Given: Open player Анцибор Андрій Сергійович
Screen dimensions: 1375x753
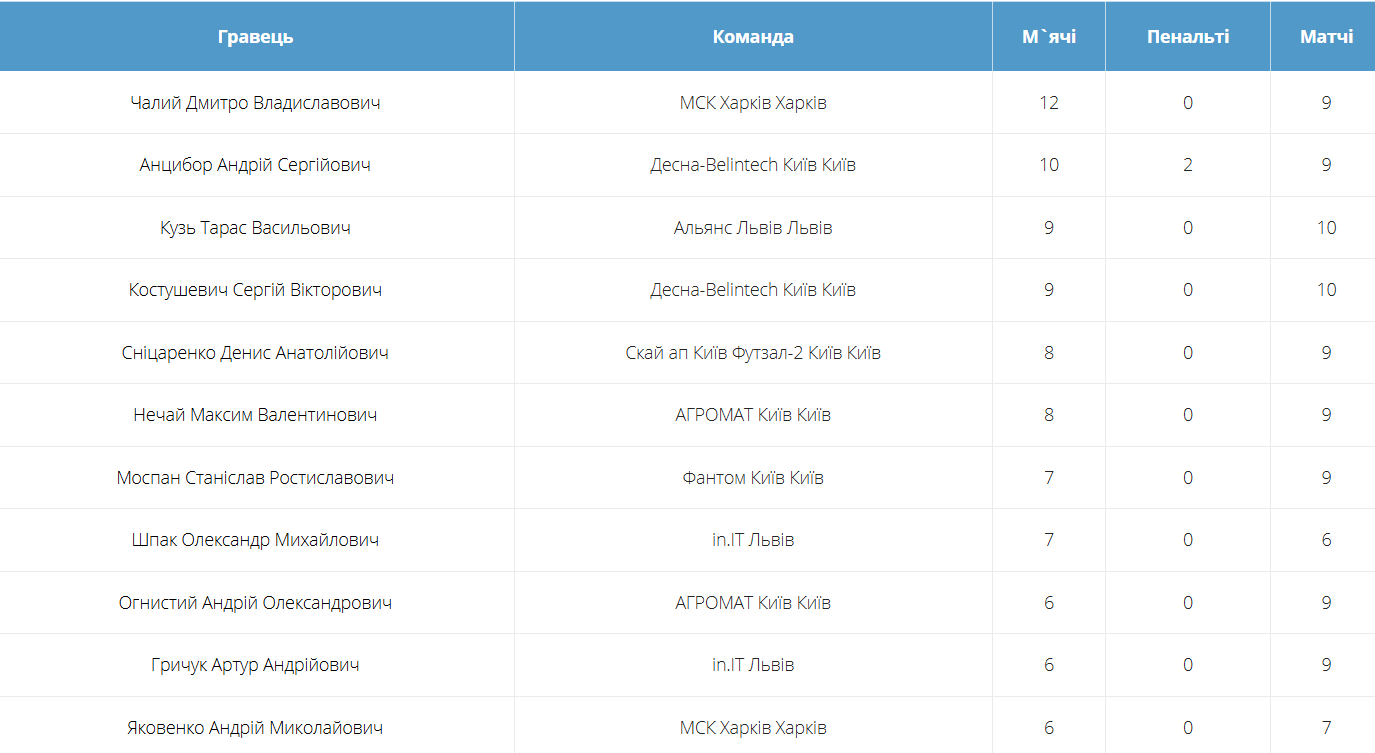Looking at the screenshot, I should pyautogui.click(x=256, y=165).
